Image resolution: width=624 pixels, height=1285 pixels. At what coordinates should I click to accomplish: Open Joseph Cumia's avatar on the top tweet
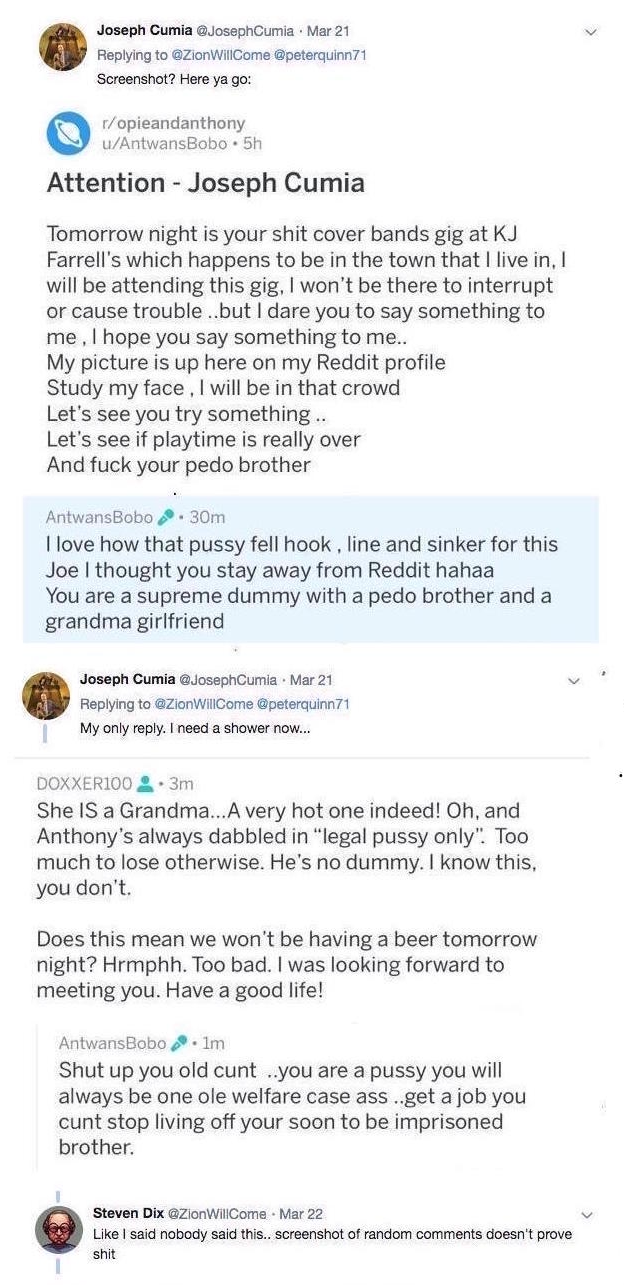[x=62, y=46]
